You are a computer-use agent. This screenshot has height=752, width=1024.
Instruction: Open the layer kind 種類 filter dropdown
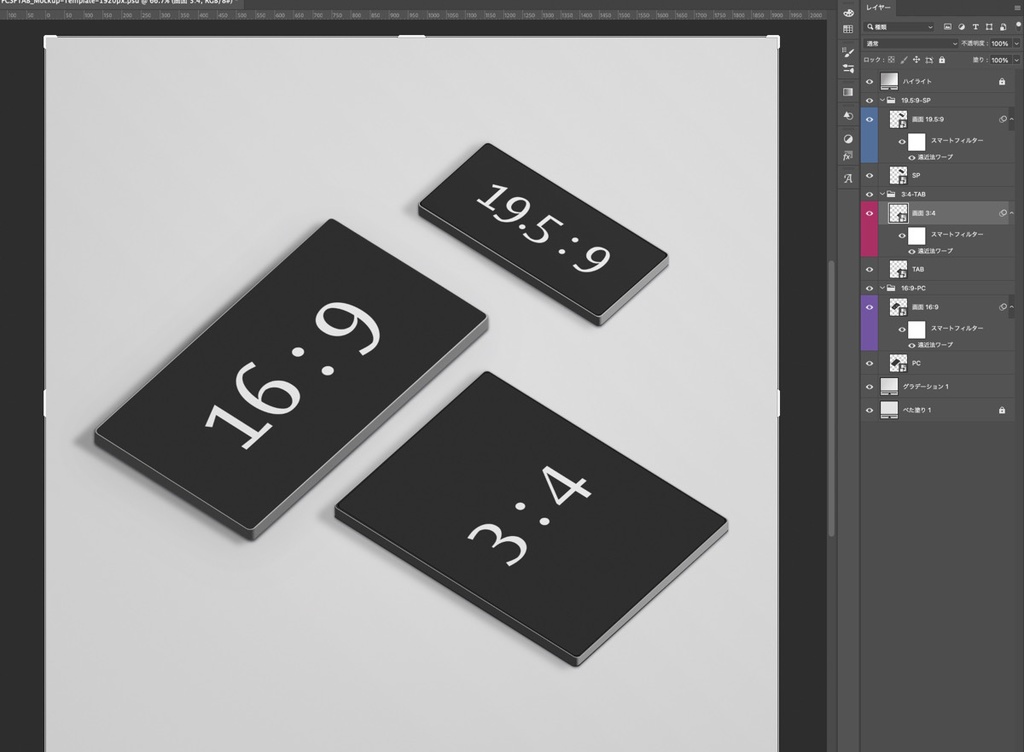click(899, 27)
